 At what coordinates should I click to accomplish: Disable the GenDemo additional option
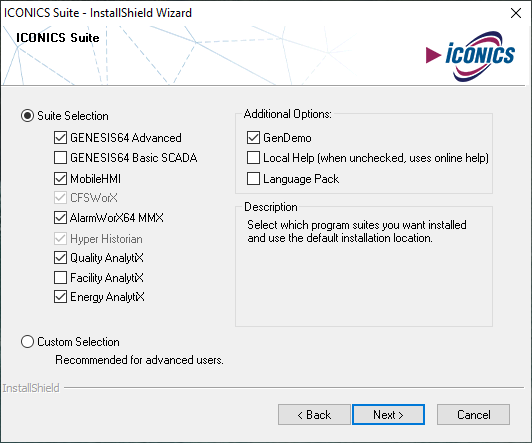253,138
